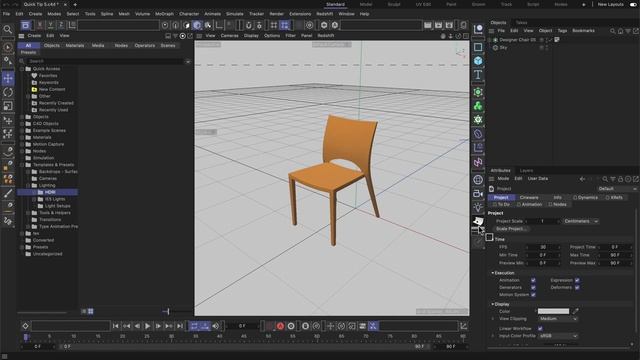
Task: Open the Input Color Profile sRGB dropdown
Action: pyautogui.click(x=558, y=336)
